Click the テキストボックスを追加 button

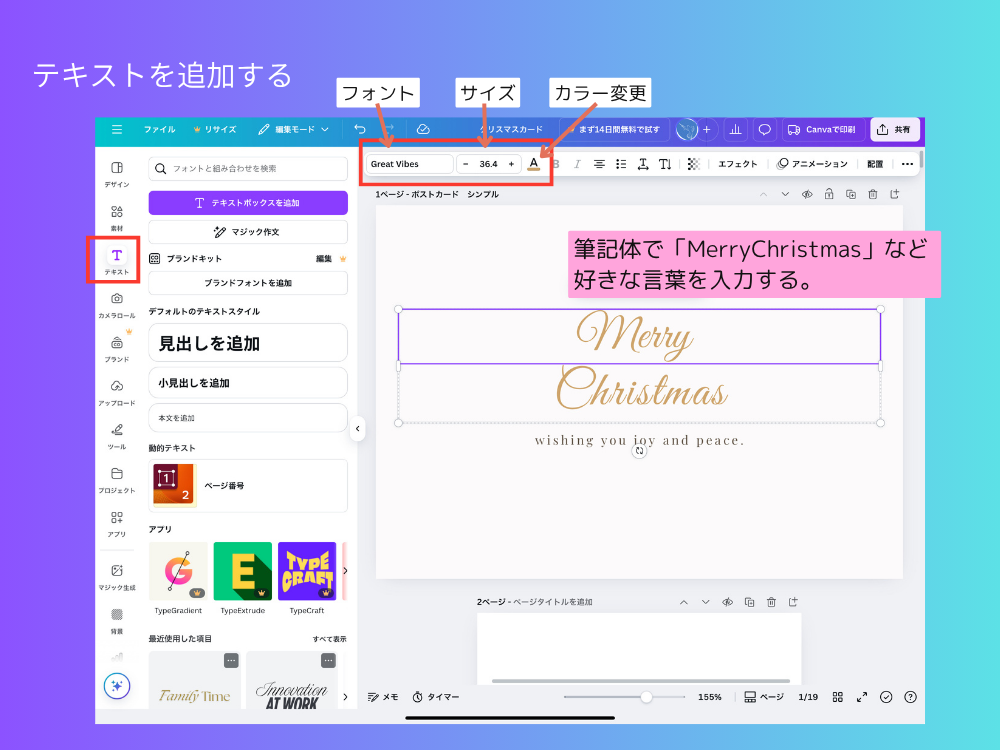(x=247, y=202)
